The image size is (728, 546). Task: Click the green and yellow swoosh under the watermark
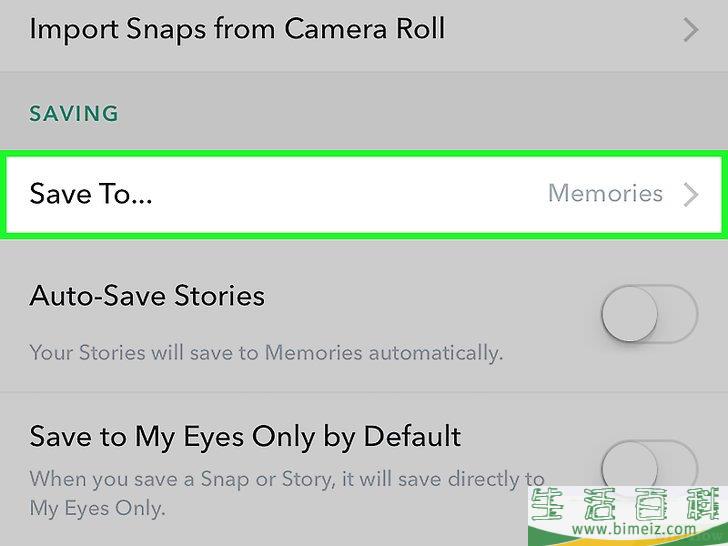click(628, 538)
